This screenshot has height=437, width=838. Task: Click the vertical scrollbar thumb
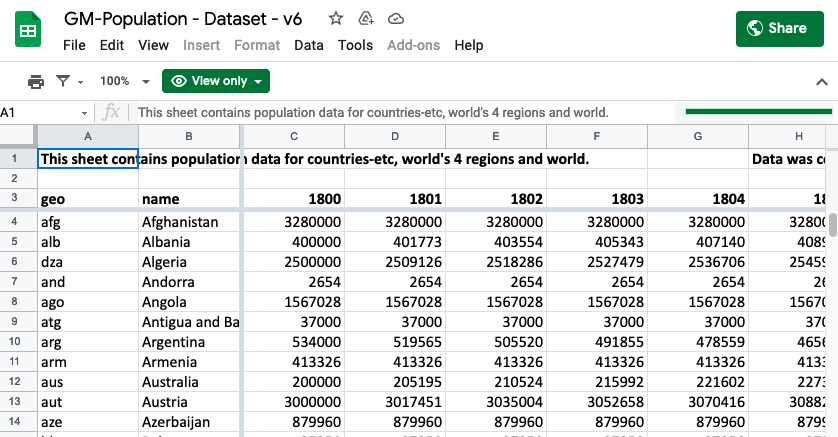coord(832,225)
